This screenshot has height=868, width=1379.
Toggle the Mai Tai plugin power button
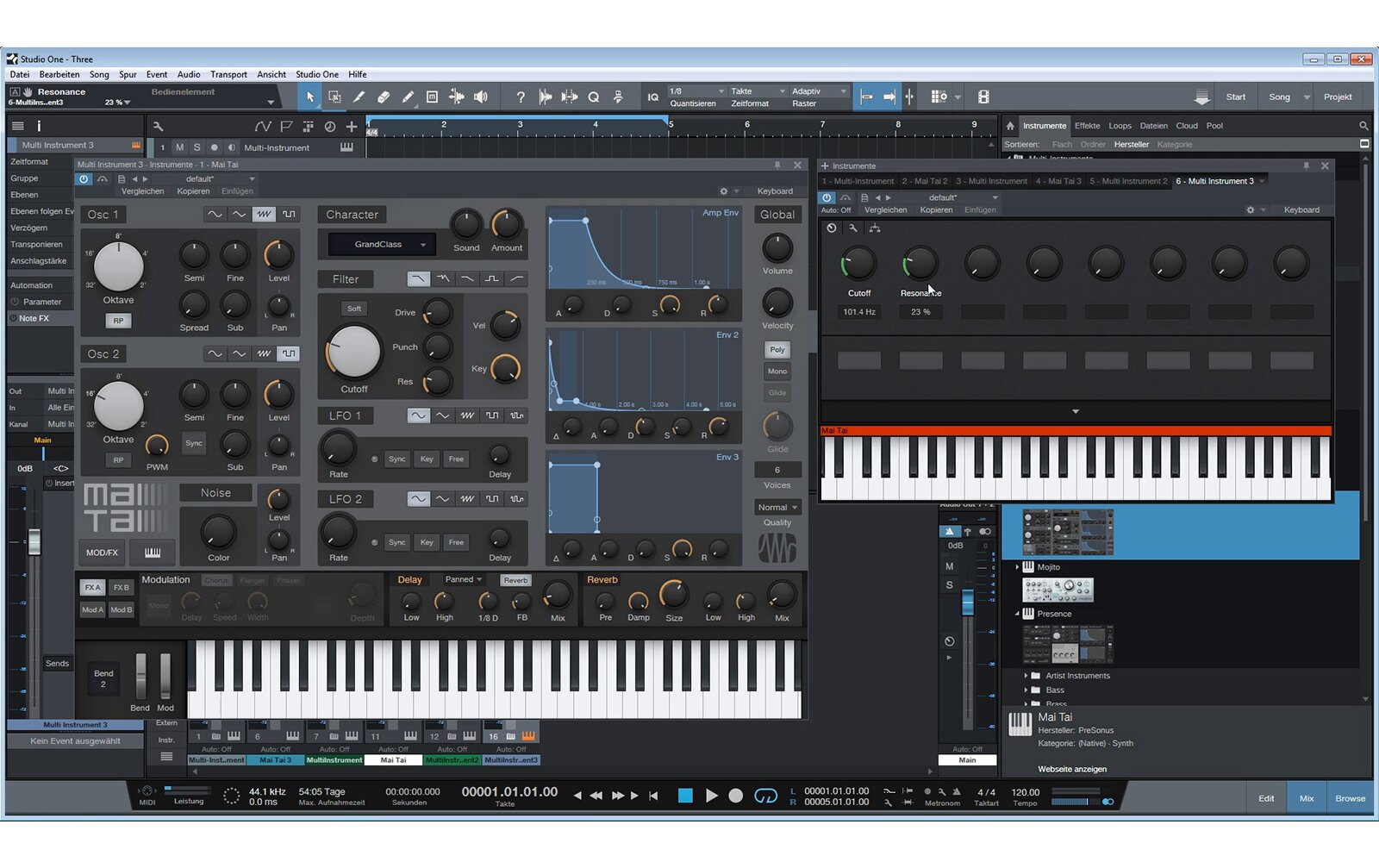(84, 179)
